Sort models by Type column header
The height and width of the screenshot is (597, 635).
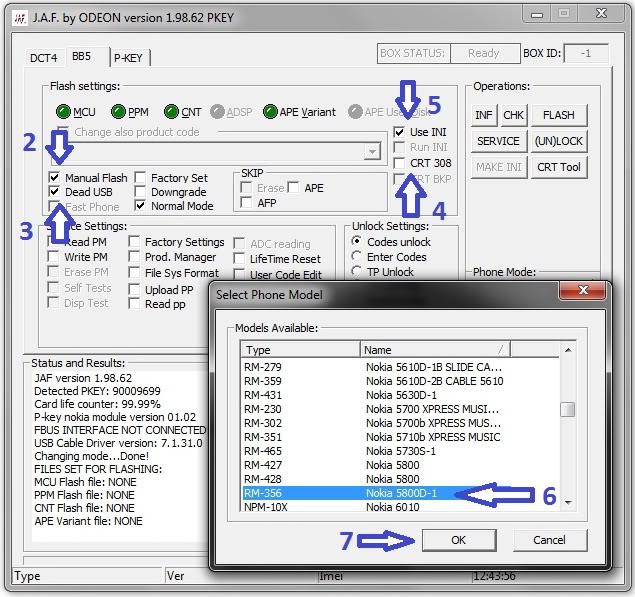point(300,350)
